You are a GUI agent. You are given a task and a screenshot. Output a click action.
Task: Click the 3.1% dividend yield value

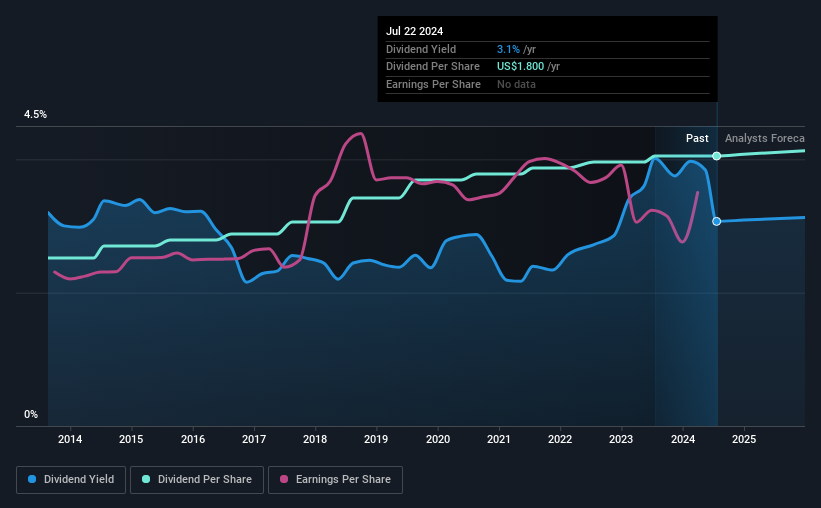(508, 49)
